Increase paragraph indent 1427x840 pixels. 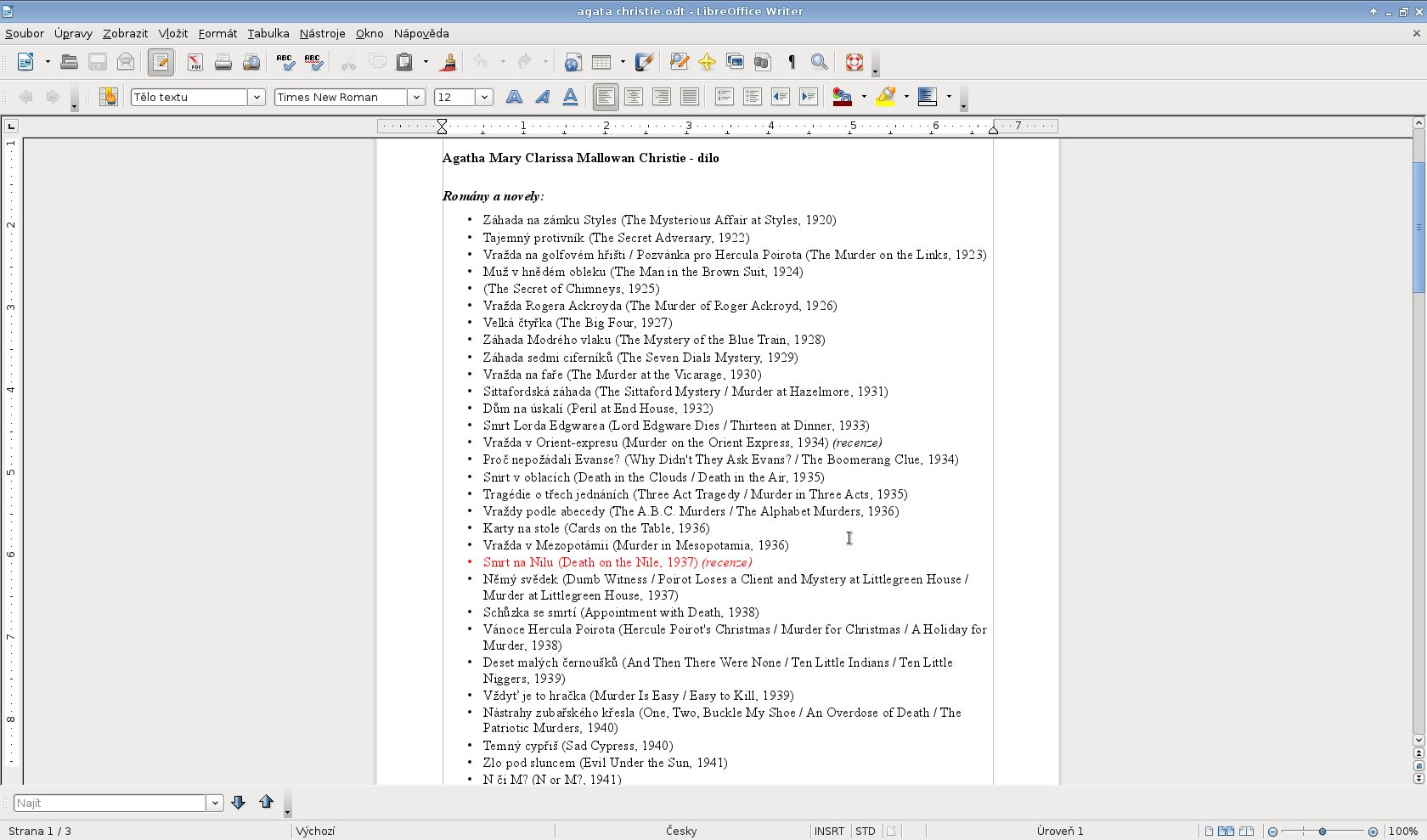point(808,97)
